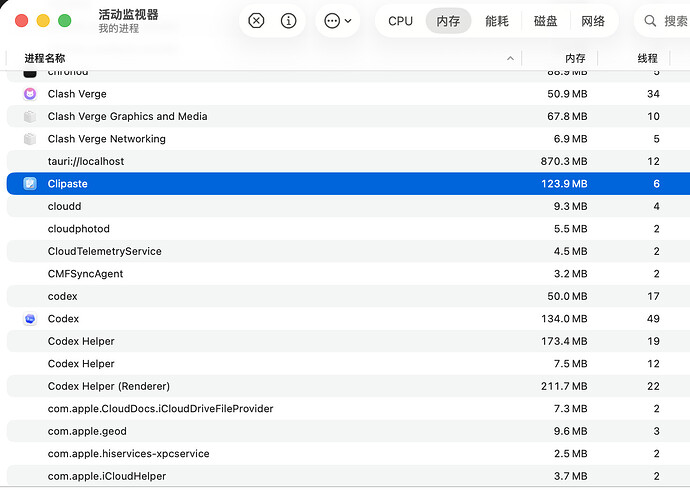
Task: Click the green zoom window button
Action: click(65, 21)
